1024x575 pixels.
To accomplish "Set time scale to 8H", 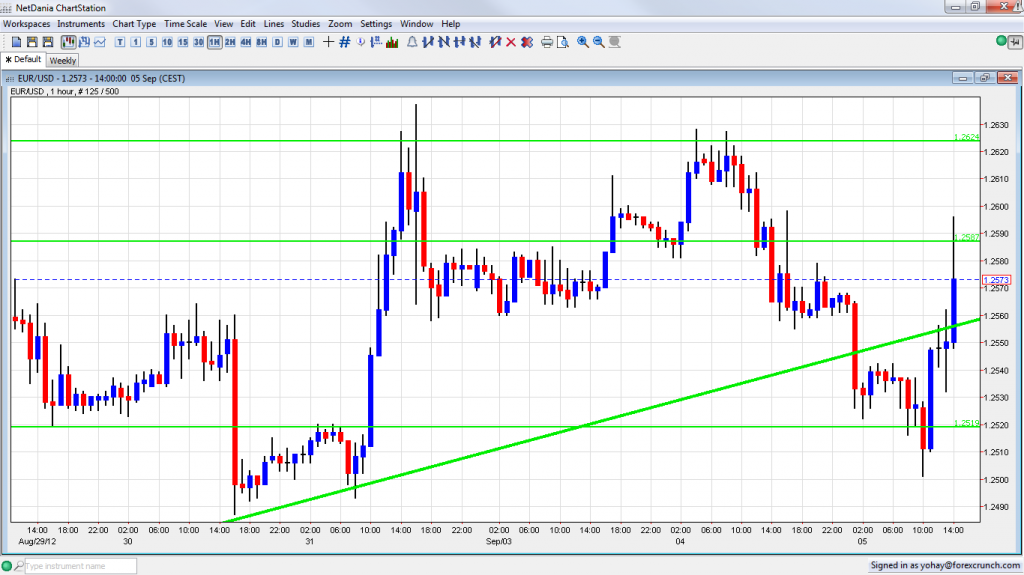I will coord(261,42).
